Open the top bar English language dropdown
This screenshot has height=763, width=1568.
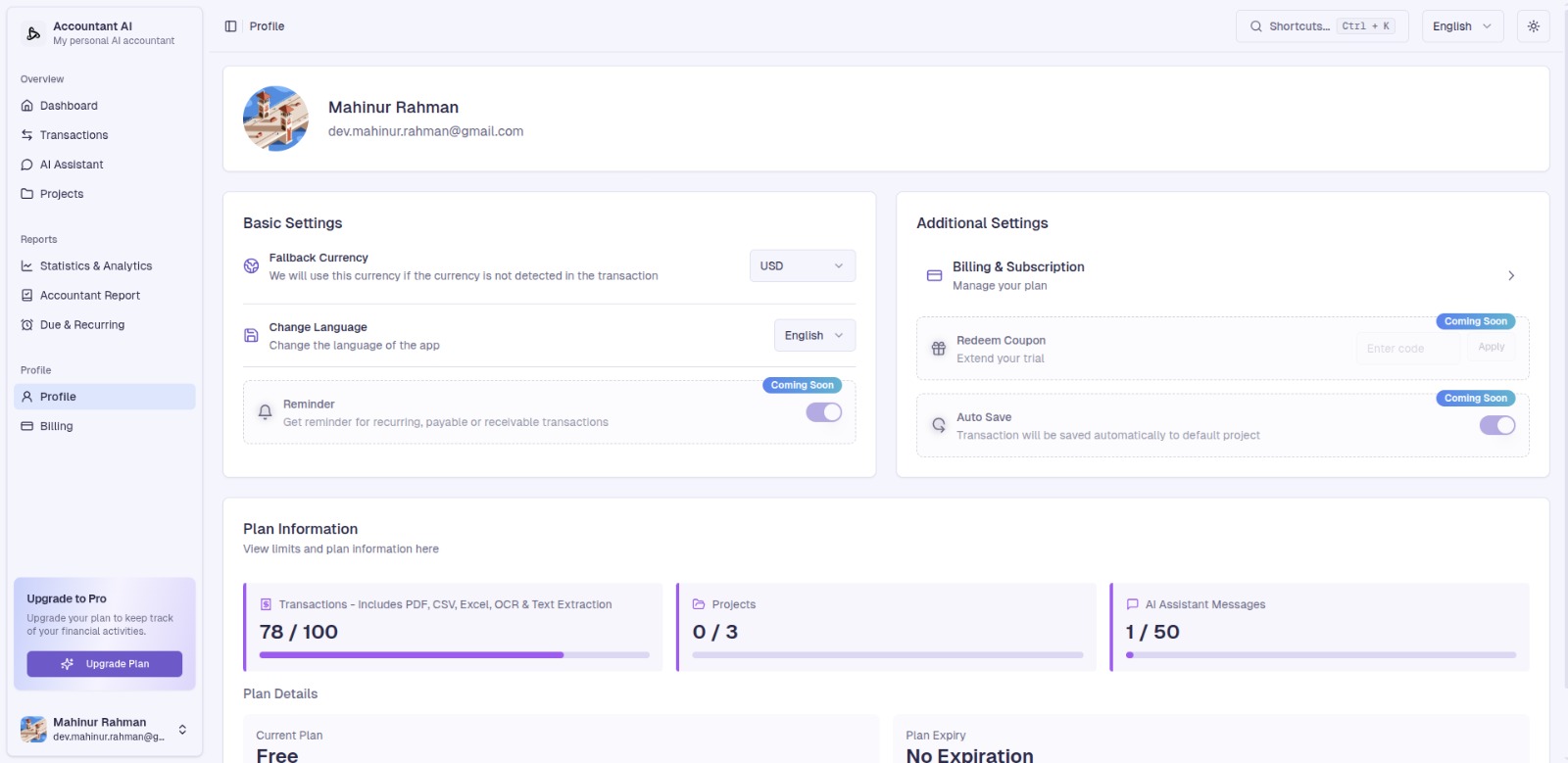tap(1462, 26)
